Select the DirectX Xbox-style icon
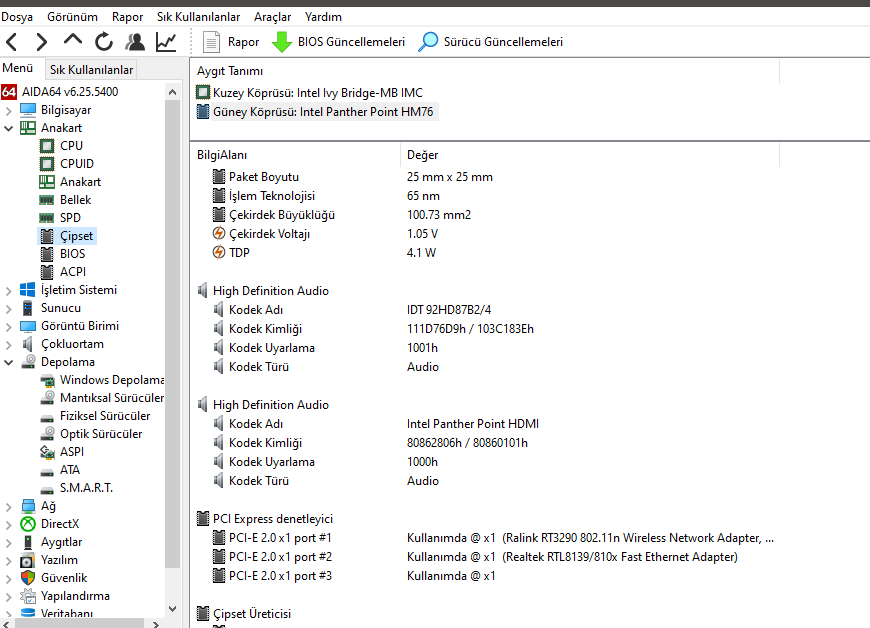The image size is (870, 628). coord(28,524)
